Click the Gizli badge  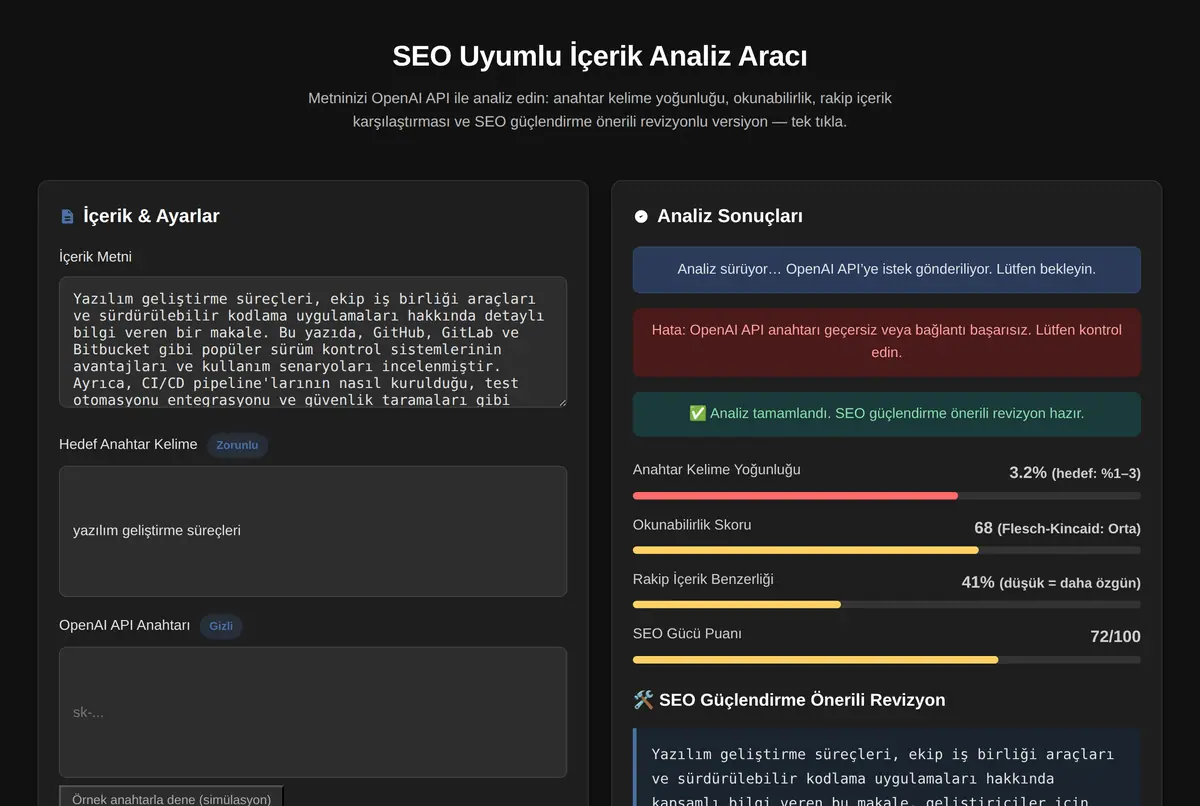(221, 626)
